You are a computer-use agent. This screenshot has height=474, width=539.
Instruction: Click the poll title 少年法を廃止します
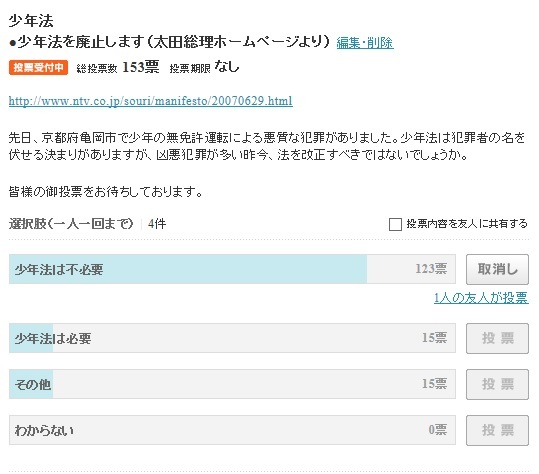coord(81,42)
